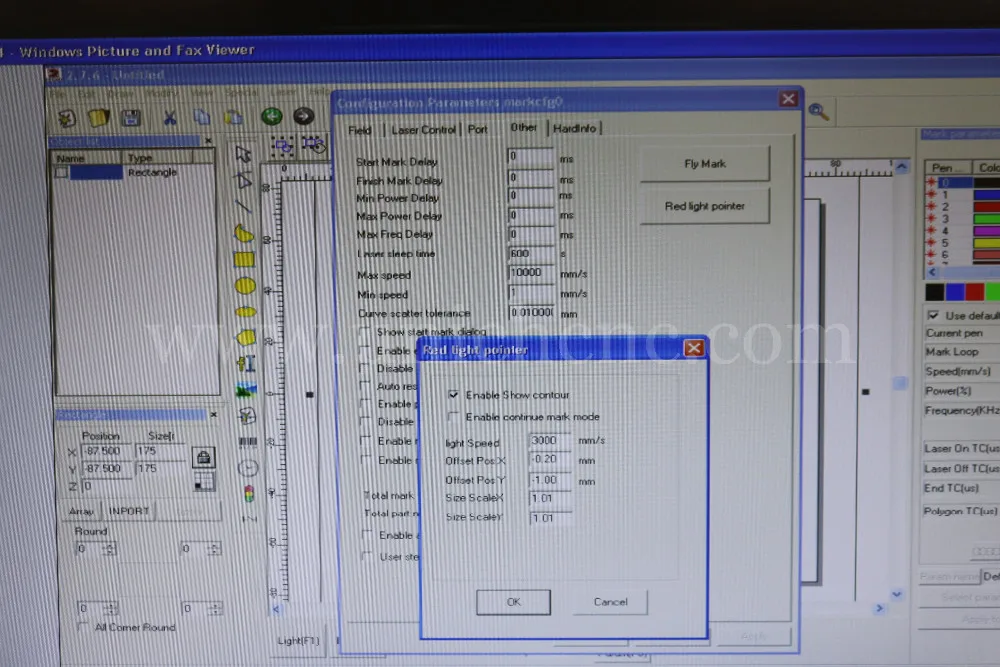1000x667 pixels.
Task: Select the yellow Ellipse tool
Action: [246, 312]
